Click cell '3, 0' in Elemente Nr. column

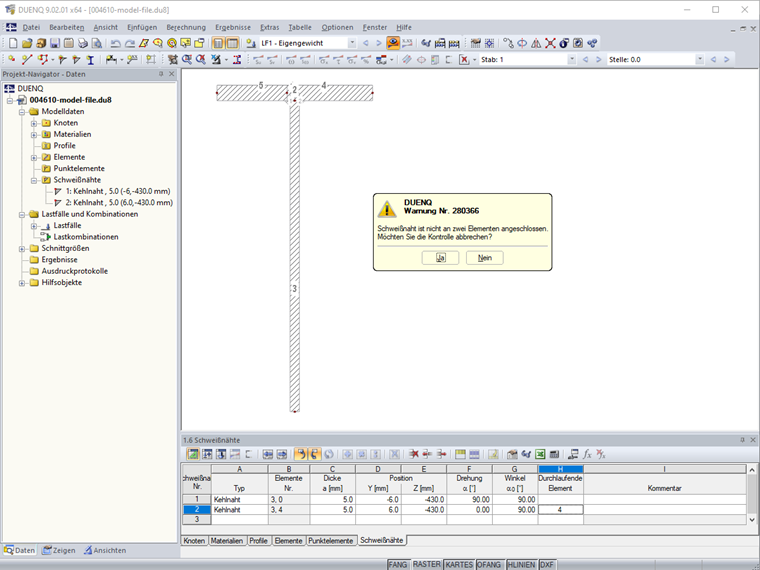[289, 499]
